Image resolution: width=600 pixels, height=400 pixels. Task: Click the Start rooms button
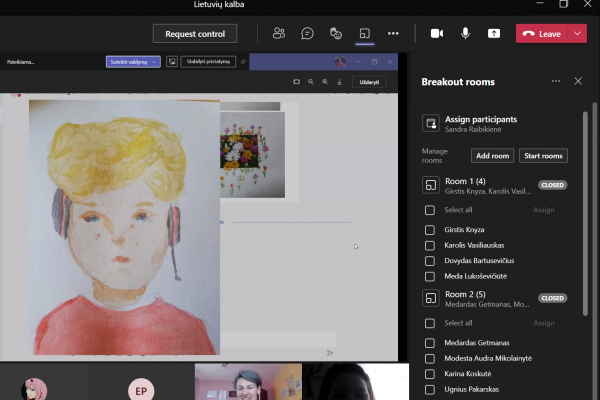pyautogui.click(x=543, y=156)
